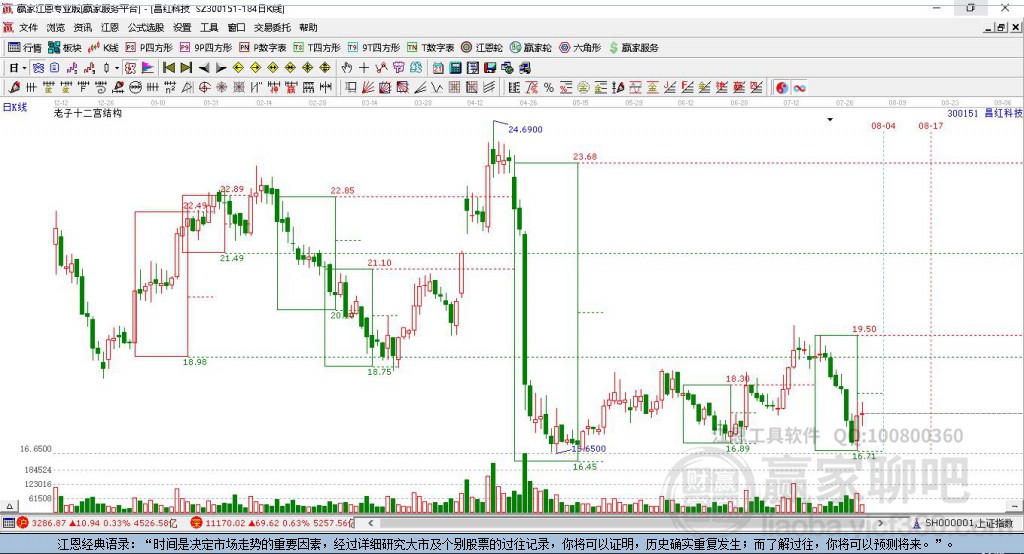Click the yellow diamond with four-way arrows
This screenshot has height=554, width=1024.
pos(325,68)
